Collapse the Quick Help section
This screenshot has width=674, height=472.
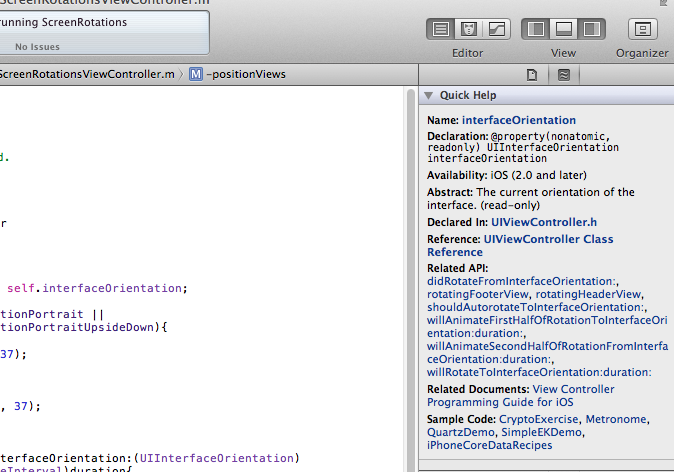tap(428, 95)
